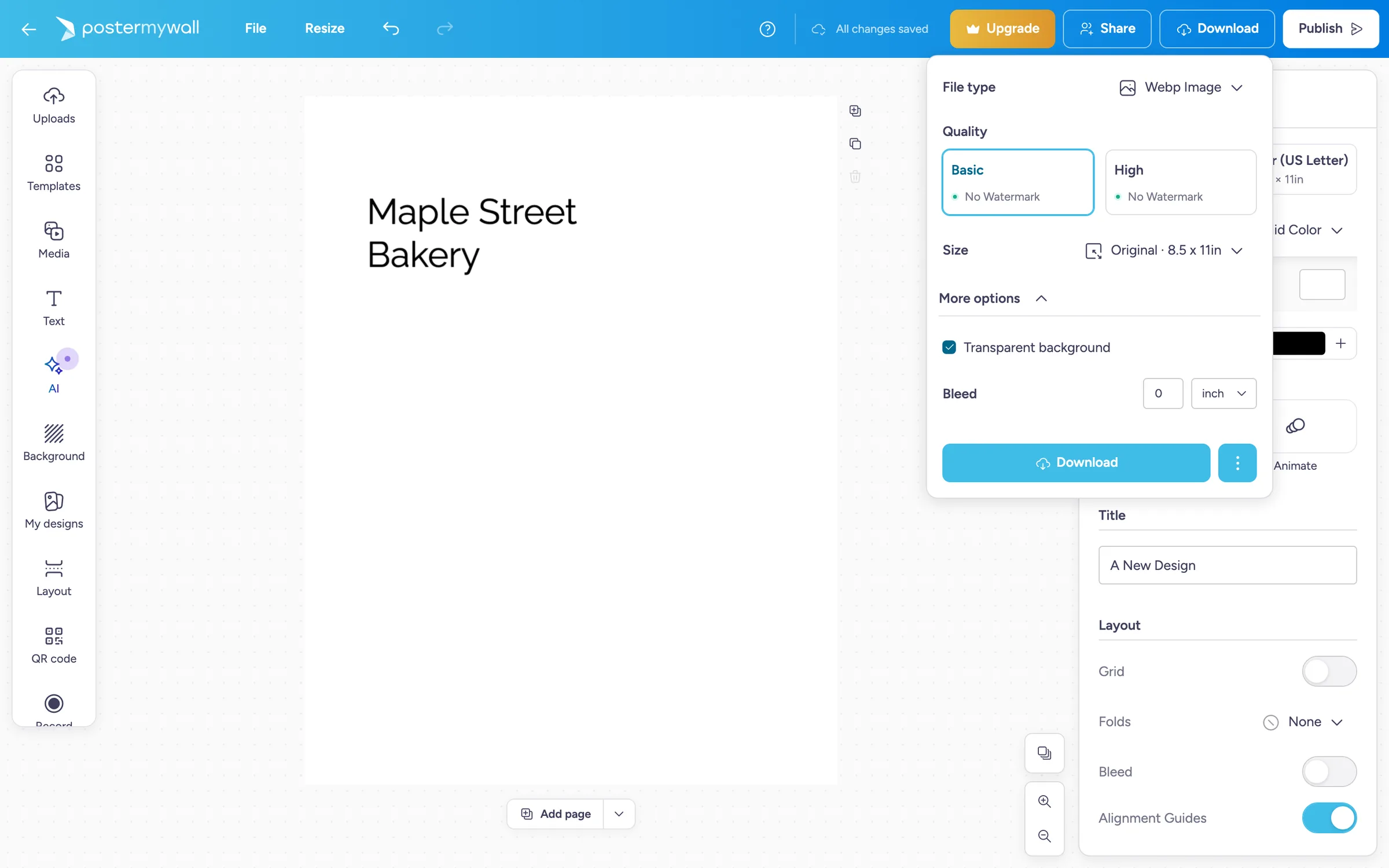Click the blue Download button in panel
The image size is (1389, 868).
click(x=1076, y=462)
